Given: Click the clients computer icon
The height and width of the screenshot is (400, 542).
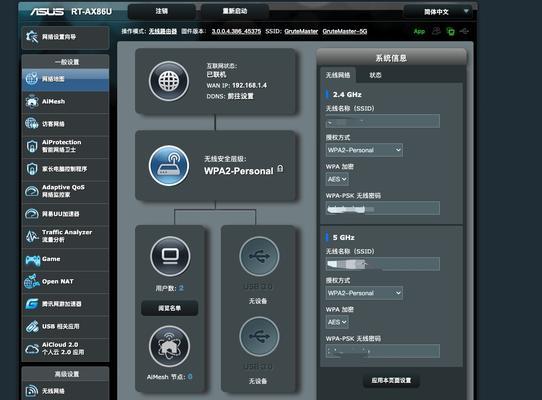Looking at the screenshot, I should click(170, 256).
